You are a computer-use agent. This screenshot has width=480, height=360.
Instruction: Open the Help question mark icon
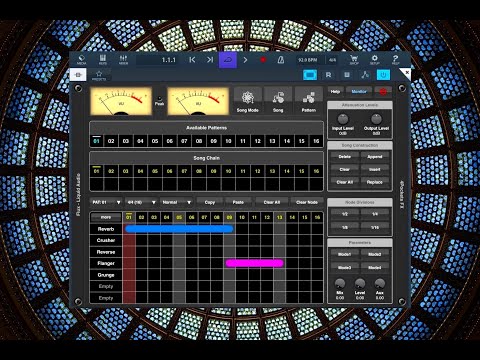[x=395, y=60]
